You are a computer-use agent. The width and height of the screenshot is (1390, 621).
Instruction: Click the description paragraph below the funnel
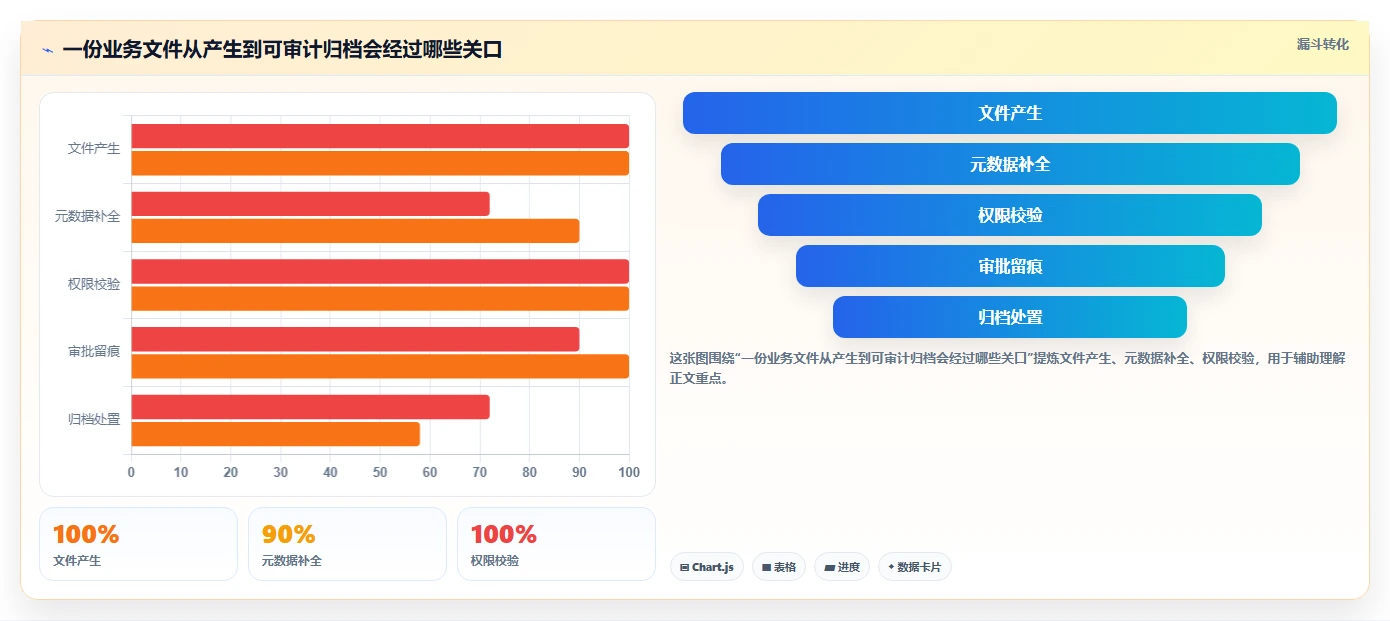coord(1008,368)
